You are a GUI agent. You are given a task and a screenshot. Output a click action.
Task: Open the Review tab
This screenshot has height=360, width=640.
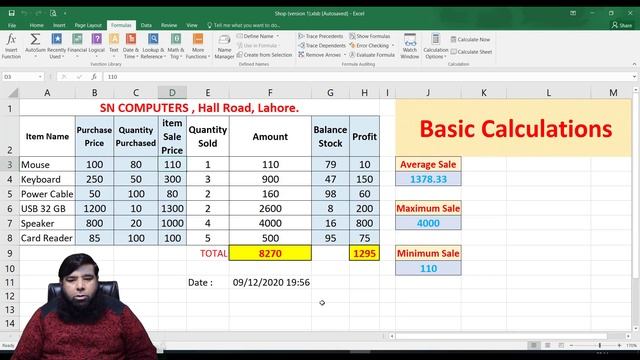click(x=169, y=25)
